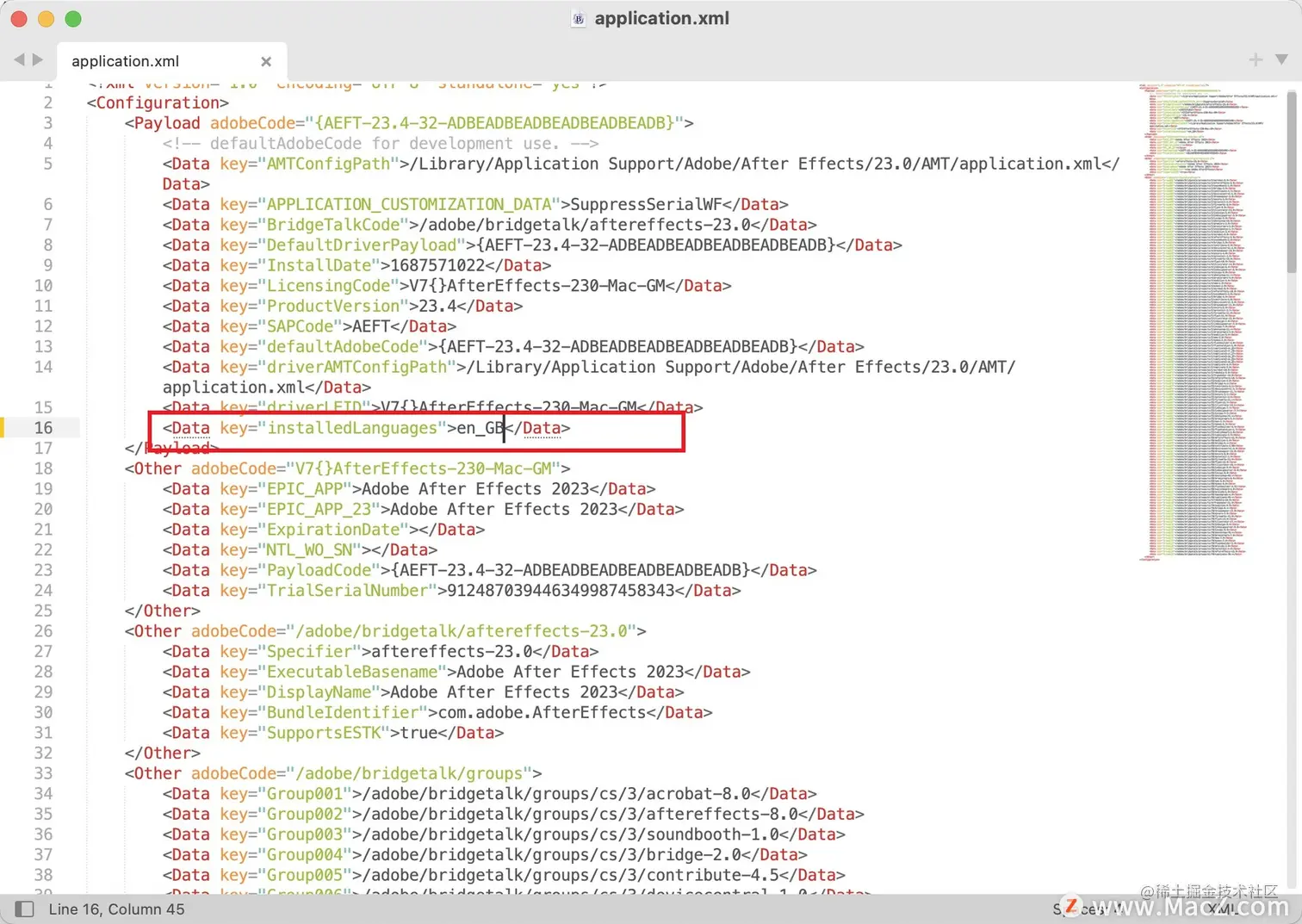Go forward with the right navigation arrow

pyautogui.click(x=38, y=60)
